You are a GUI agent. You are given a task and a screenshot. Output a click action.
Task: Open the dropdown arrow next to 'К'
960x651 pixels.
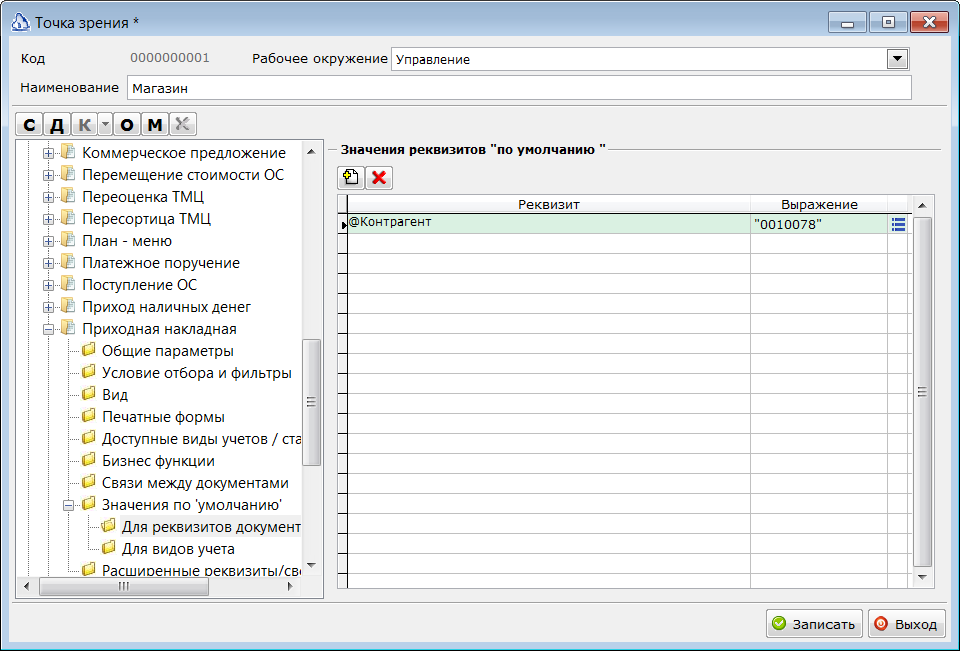[x=105, y=124]
